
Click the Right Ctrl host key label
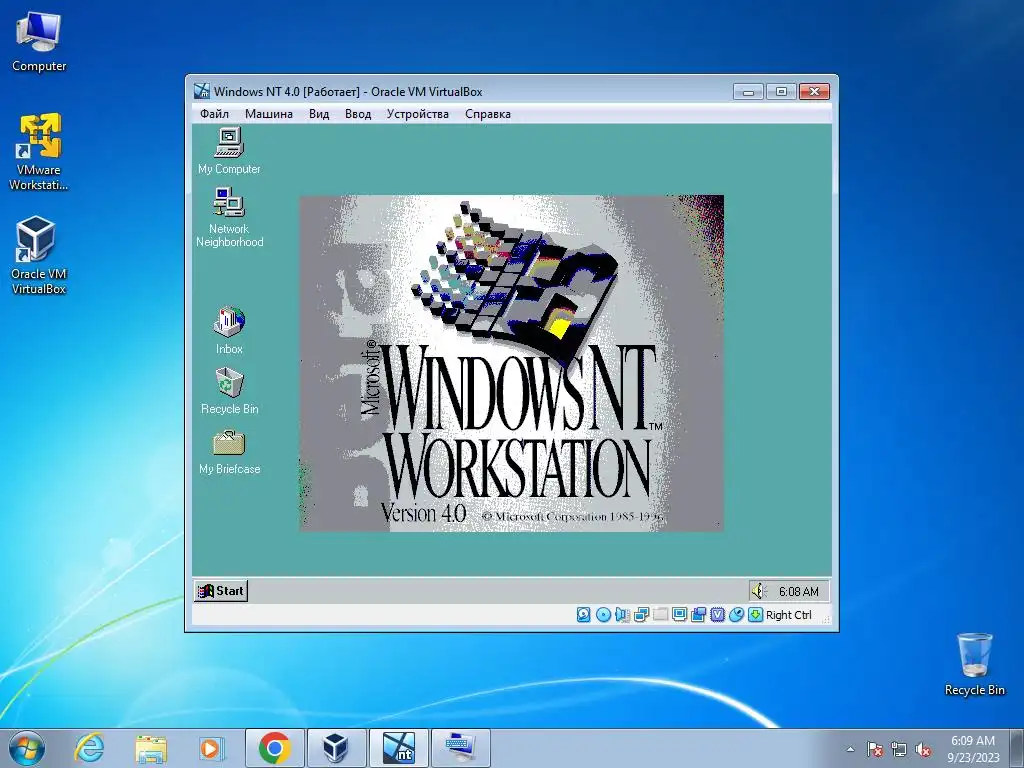788,615
